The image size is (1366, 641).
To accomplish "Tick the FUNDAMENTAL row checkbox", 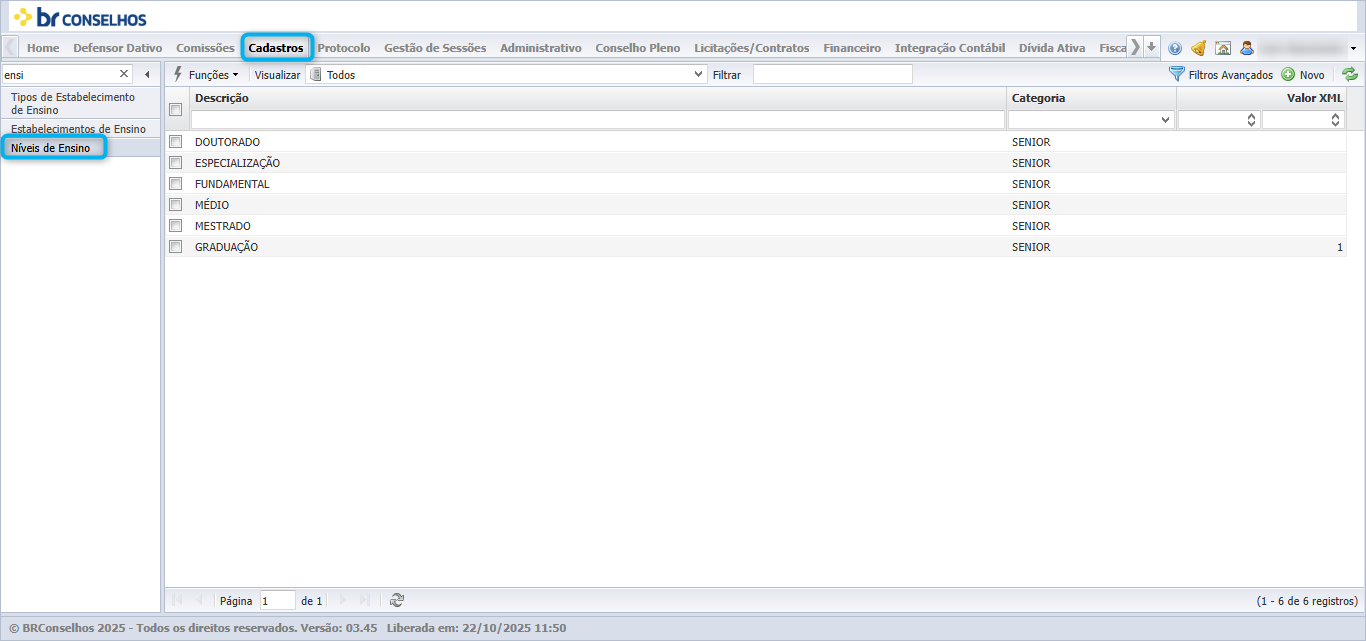I will (176, 184).
